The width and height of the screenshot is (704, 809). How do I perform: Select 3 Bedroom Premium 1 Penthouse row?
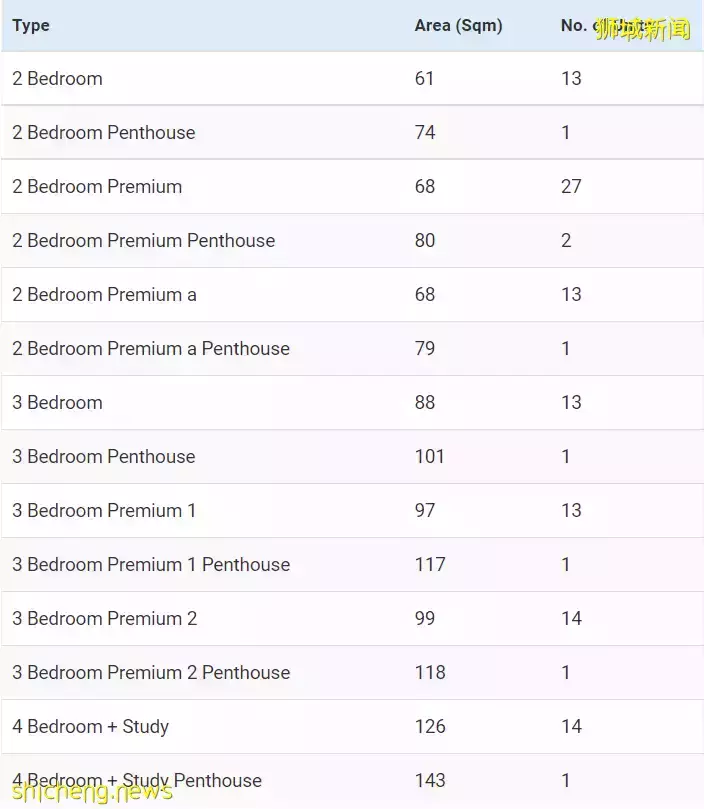(x=151, y=565)
